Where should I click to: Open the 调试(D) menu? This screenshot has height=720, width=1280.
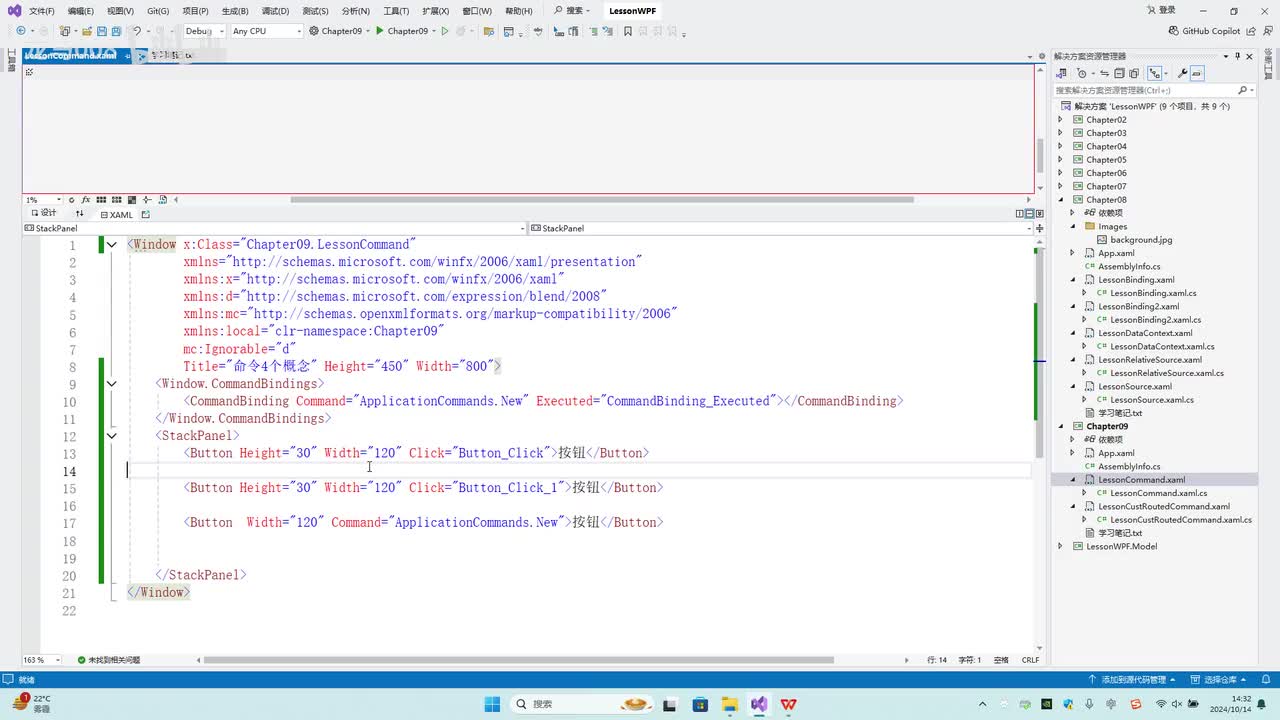(x=275, y=11)
